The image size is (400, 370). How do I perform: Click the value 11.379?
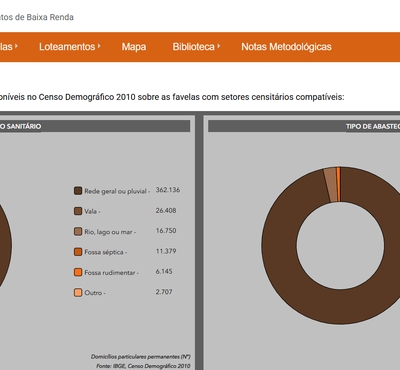(166, 251)
